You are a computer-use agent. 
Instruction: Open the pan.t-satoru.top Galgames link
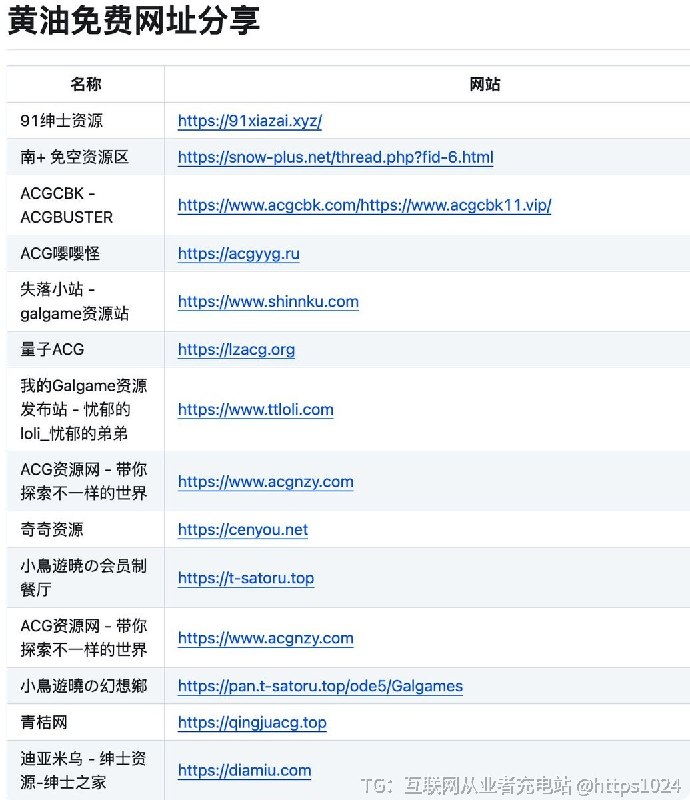click(x=320, y=686)
